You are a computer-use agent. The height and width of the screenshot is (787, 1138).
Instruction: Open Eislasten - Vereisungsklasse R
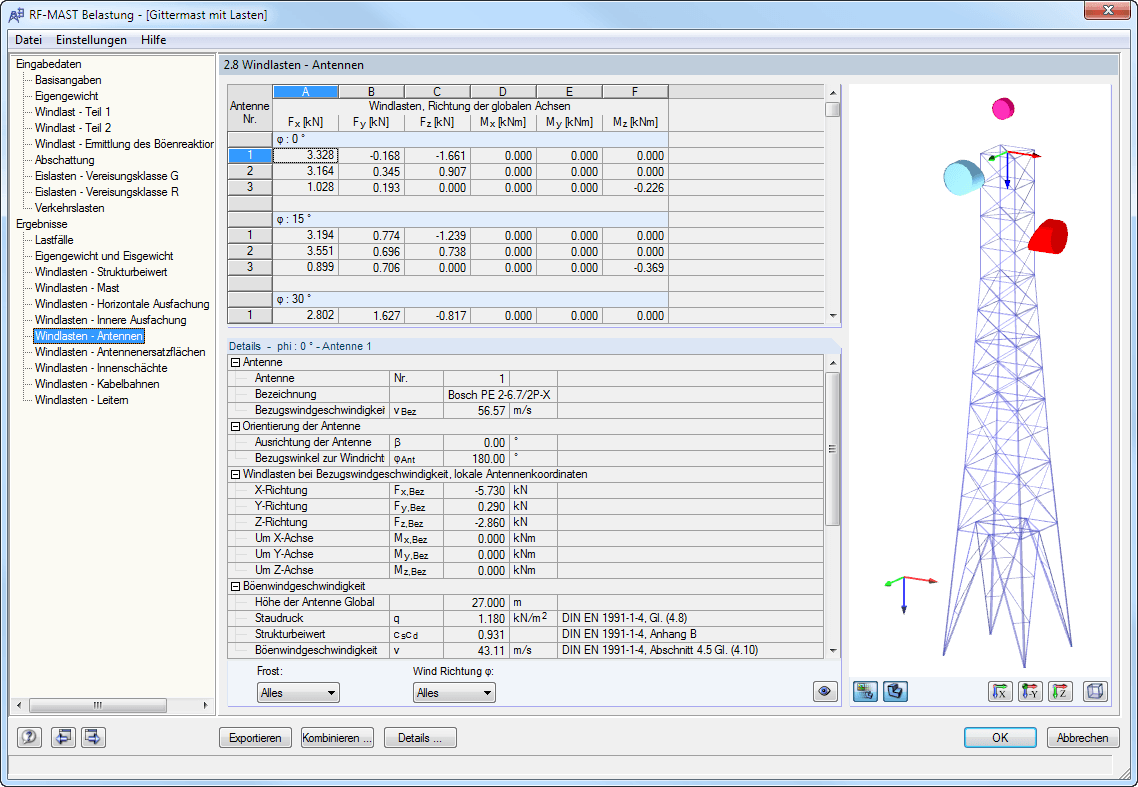(107, 192)
